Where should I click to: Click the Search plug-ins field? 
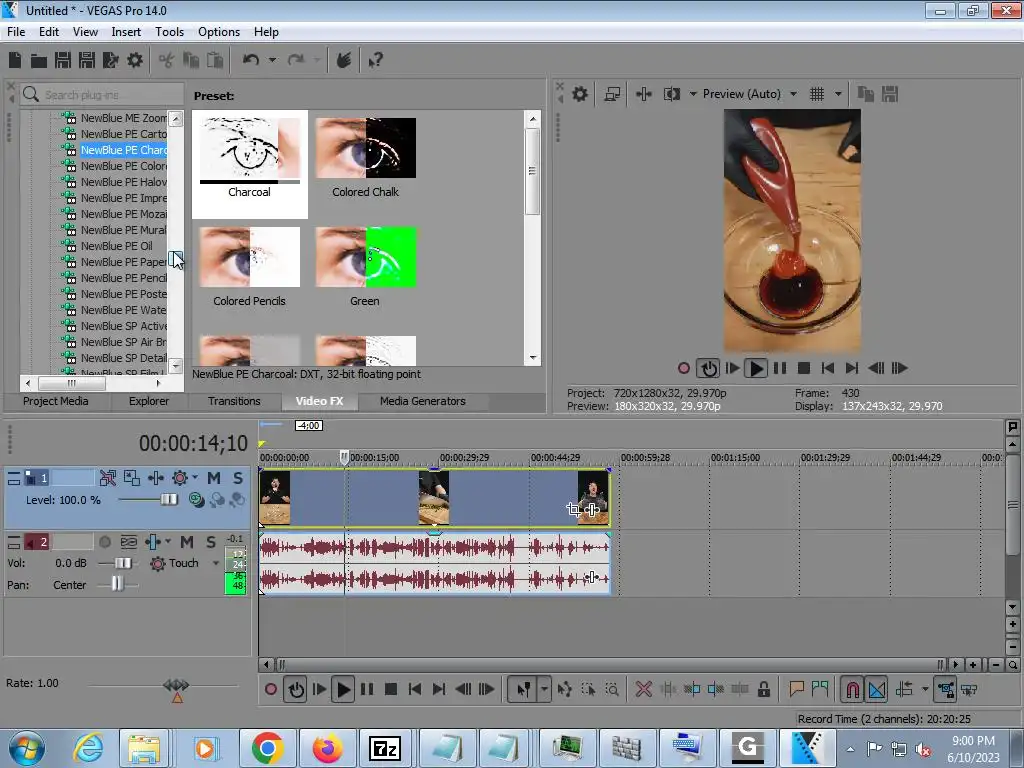(103, 95)
